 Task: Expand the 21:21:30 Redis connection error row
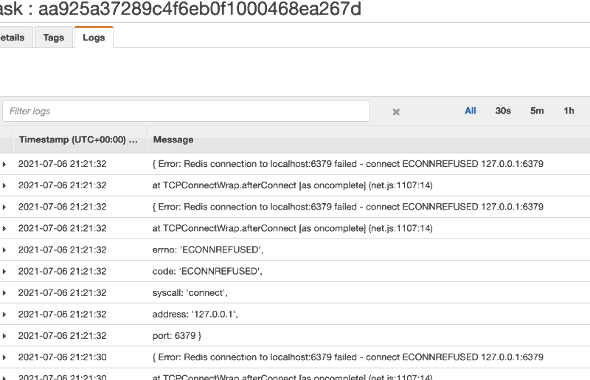[x=4, y=357]
